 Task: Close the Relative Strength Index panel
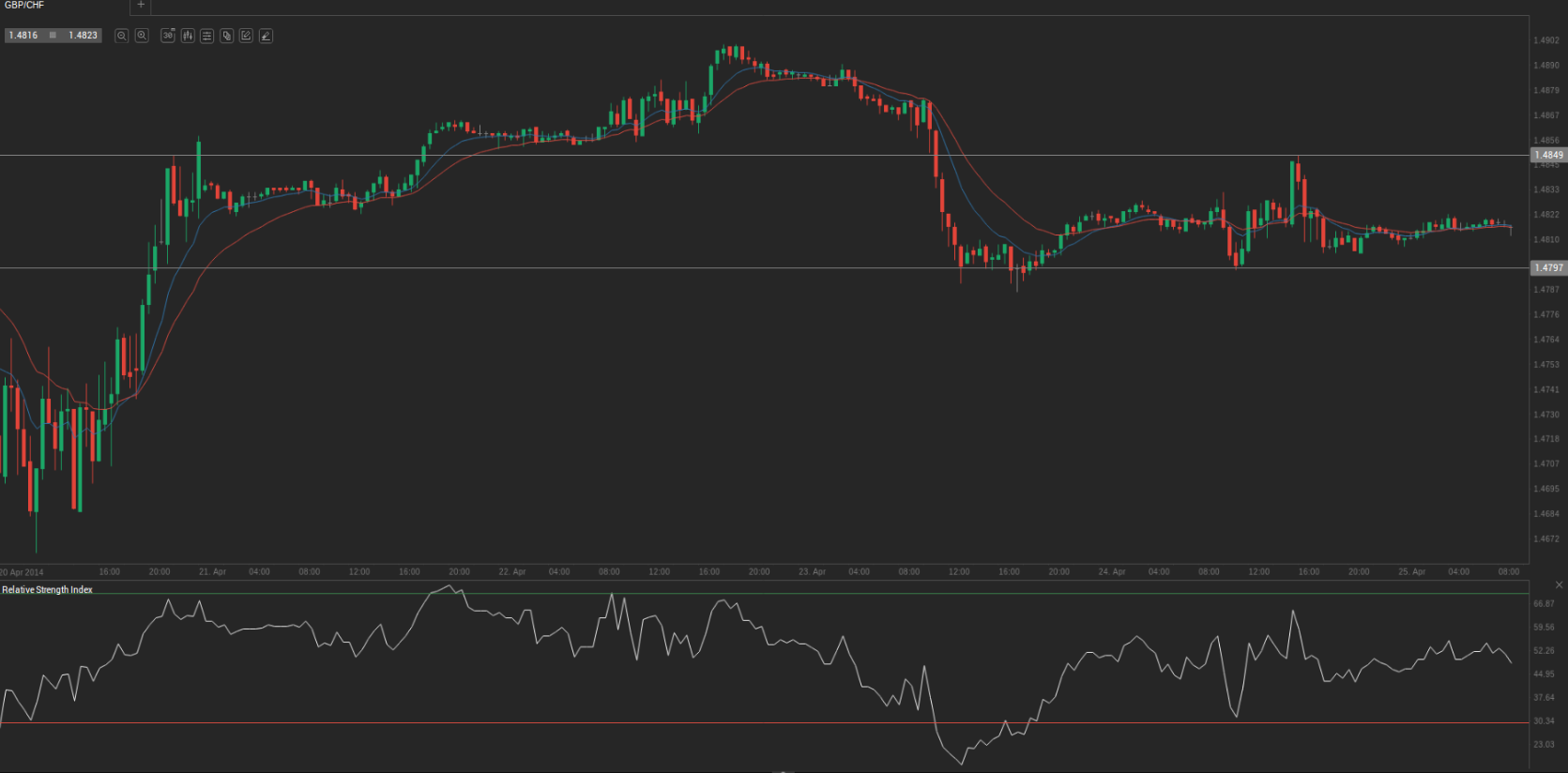point(1560,585)
